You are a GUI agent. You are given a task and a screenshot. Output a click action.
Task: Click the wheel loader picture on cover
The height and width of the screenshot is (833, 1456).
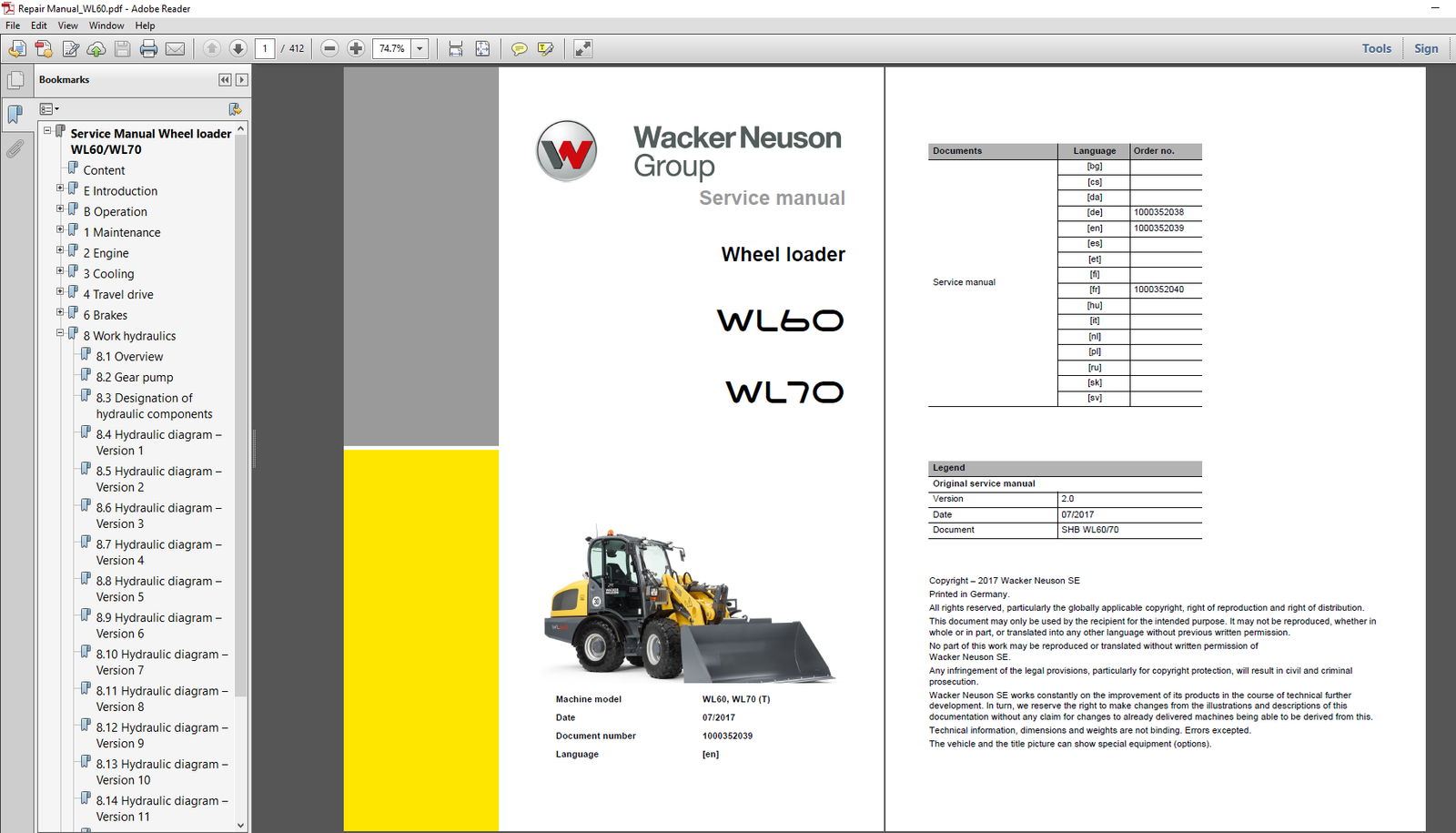[689, 604]
